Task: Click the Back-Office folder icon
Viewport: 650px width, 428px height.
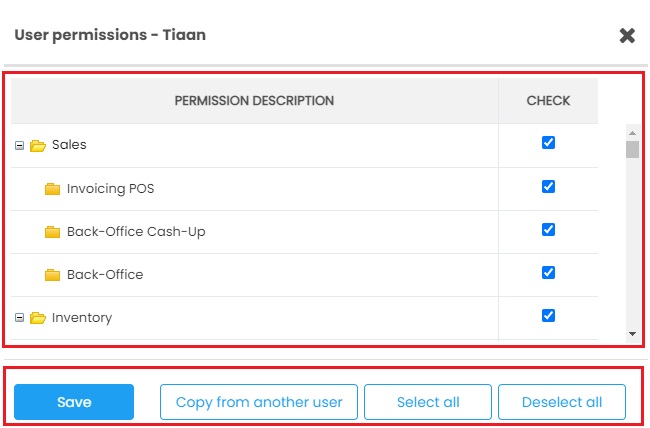Action: click(53, 275)
